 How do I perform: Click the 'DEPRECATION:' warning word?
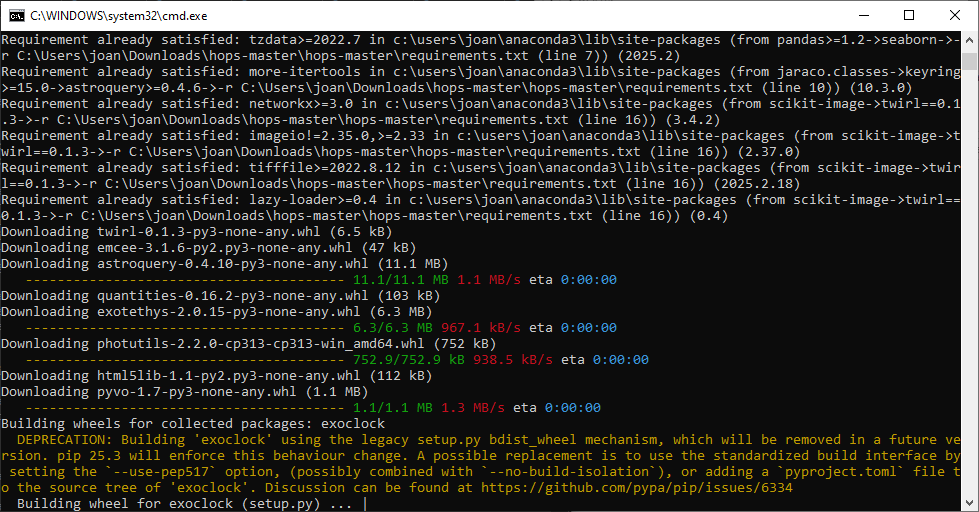pyautogui.click(x=65, y=440)
